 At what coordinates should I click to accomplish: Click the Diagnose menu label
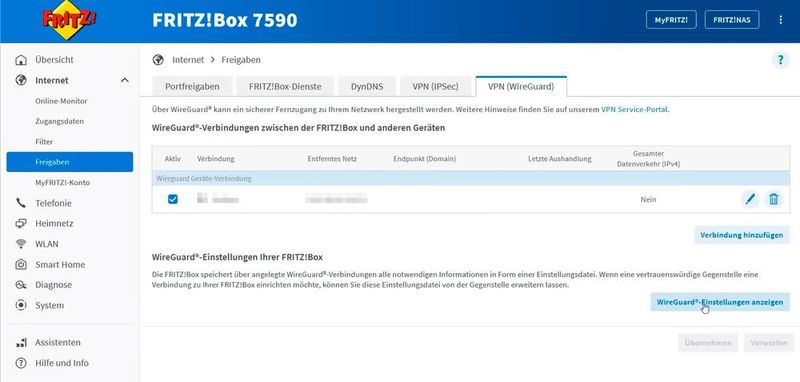53,285
